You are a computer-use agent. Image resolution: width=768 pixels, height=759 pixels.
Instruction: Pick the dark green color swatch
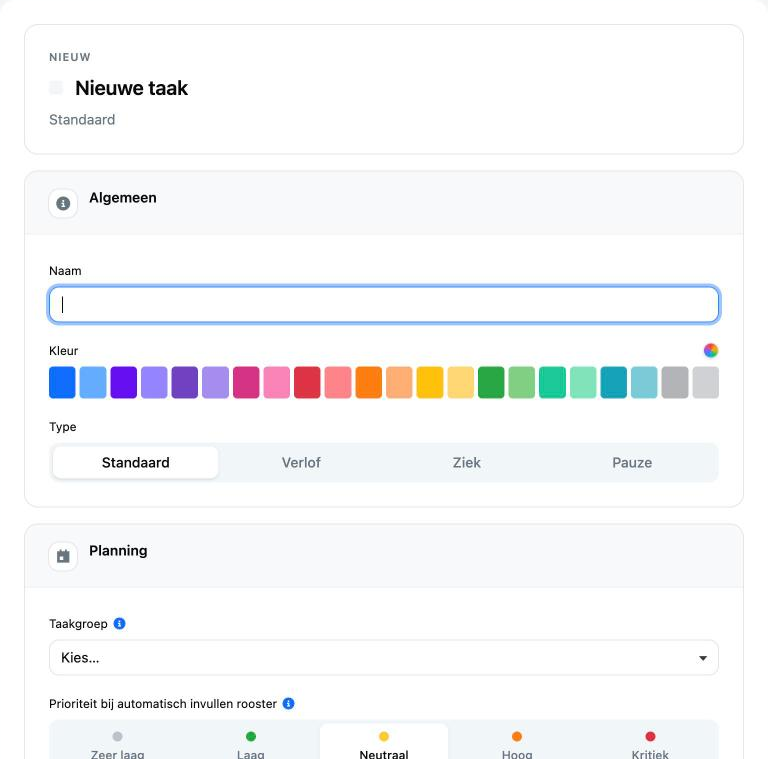click(x=491, y=382)
